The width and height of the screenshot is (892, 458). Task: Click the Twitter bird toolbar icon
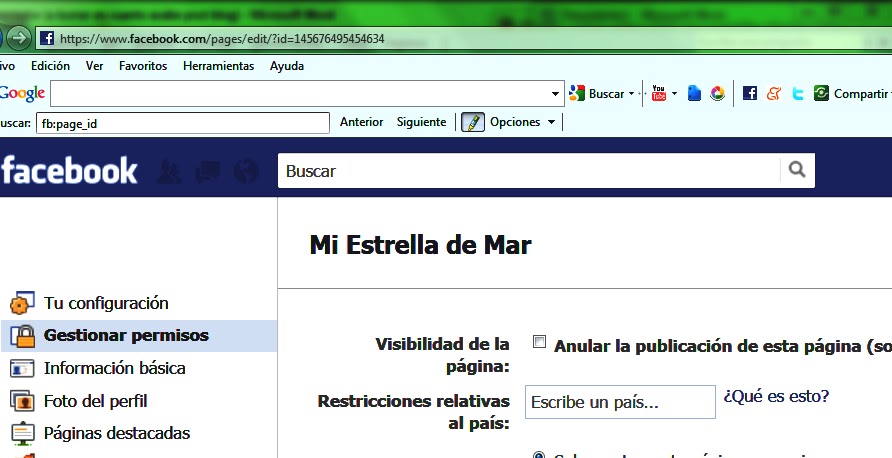point(798,93)
